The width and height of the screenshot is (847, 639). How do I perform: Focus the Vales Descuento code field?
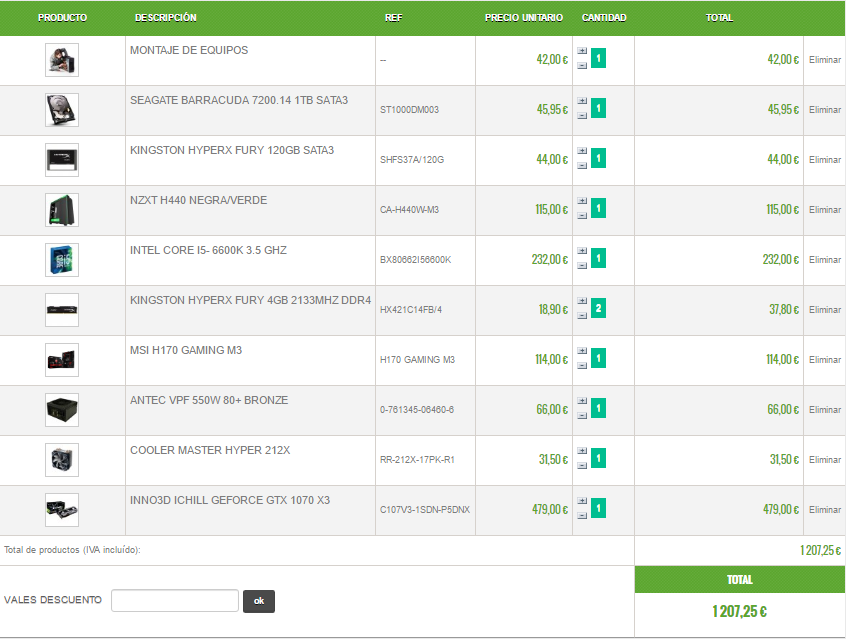[175, 601]
